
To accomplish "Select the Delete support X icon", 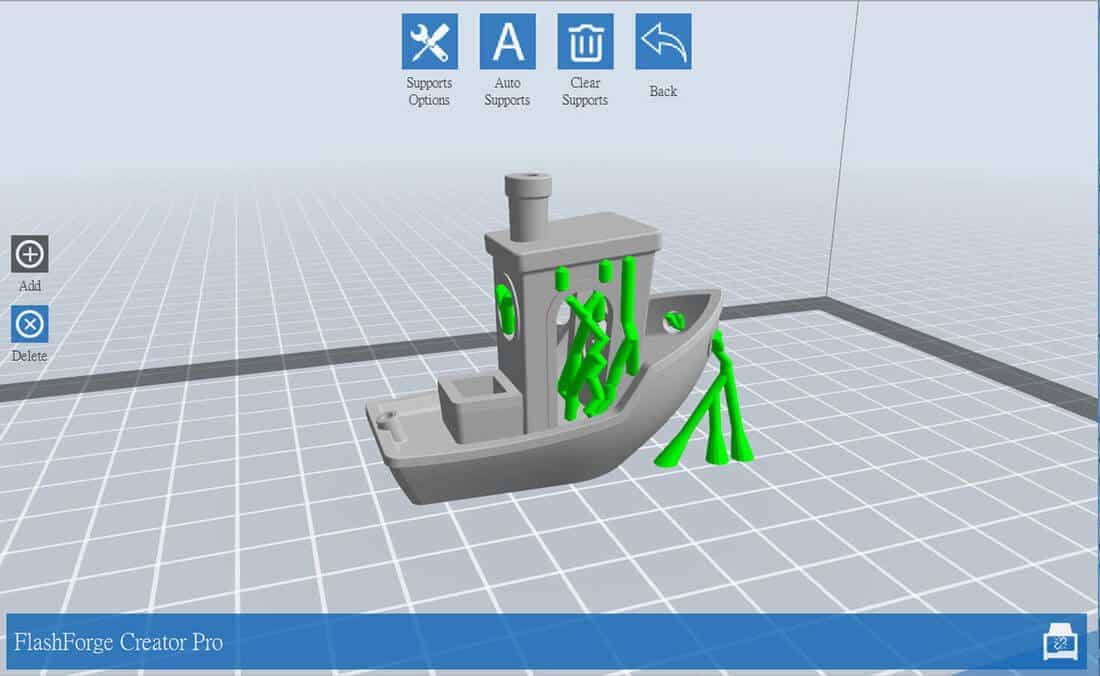I will click(x=29, y=324).
